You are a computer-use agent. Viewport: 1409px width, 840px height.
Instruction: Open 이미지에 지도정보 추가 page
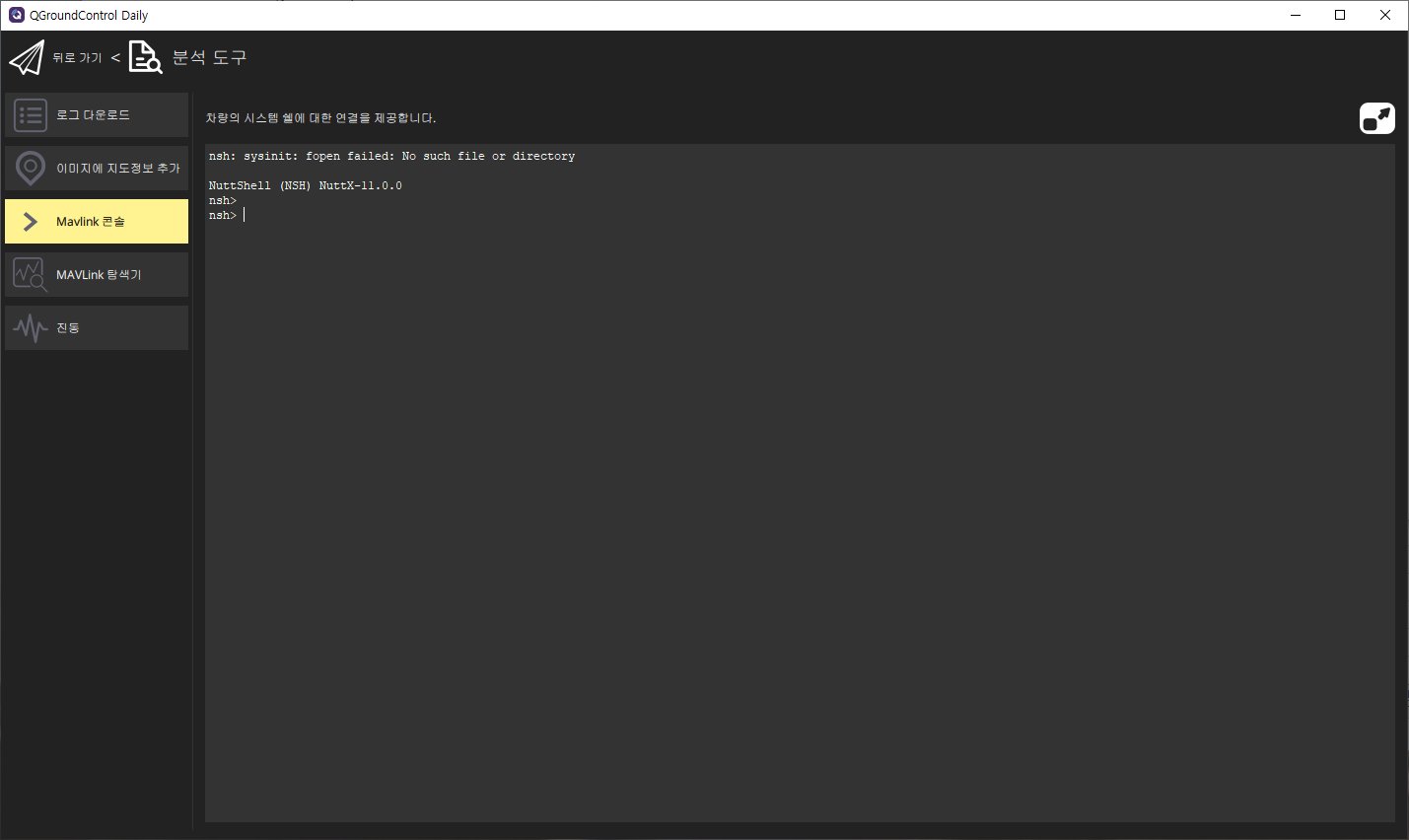[x=117, y=169]
